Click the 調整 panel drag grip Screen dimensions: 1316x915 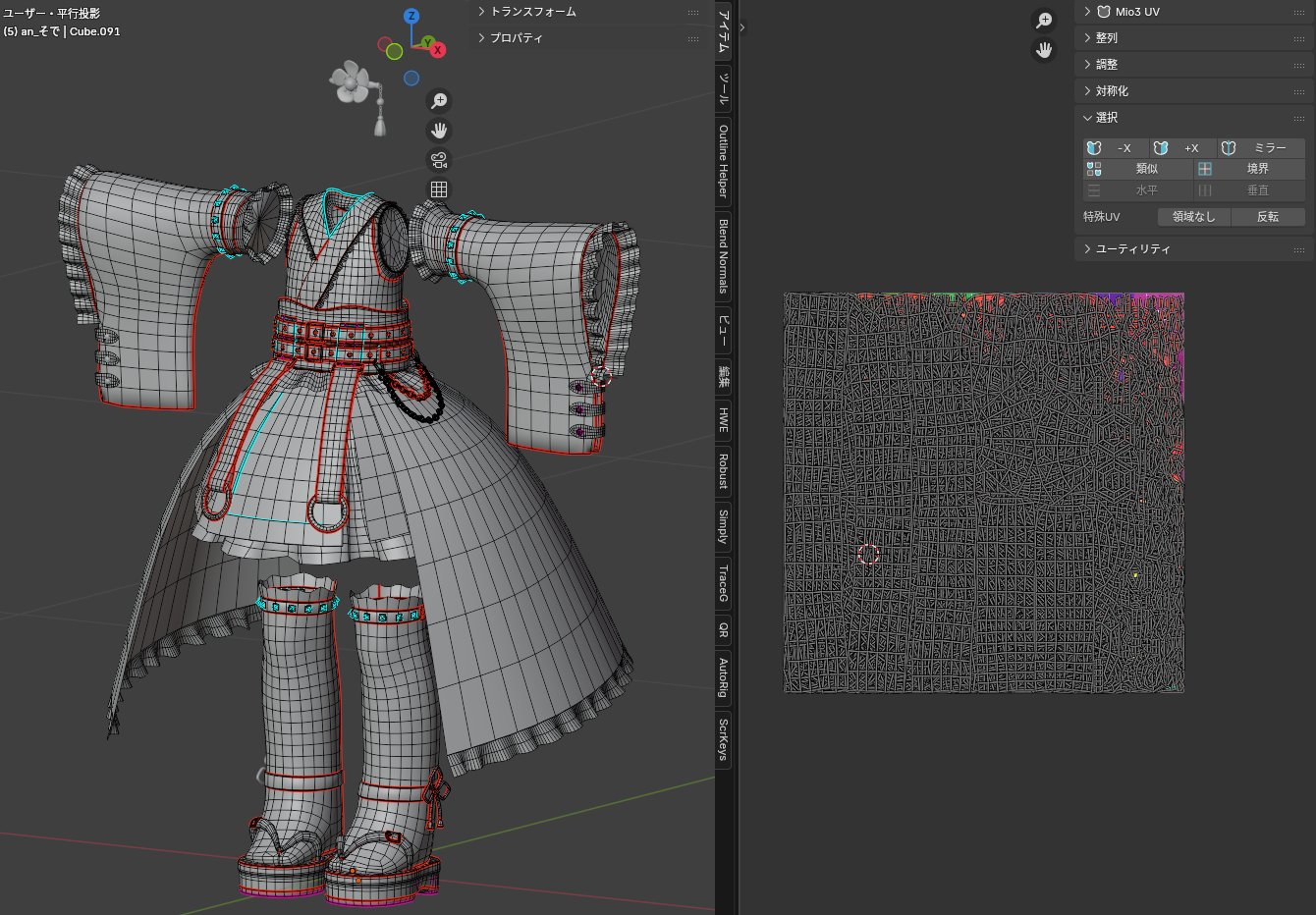click(x=1299, y=65)
